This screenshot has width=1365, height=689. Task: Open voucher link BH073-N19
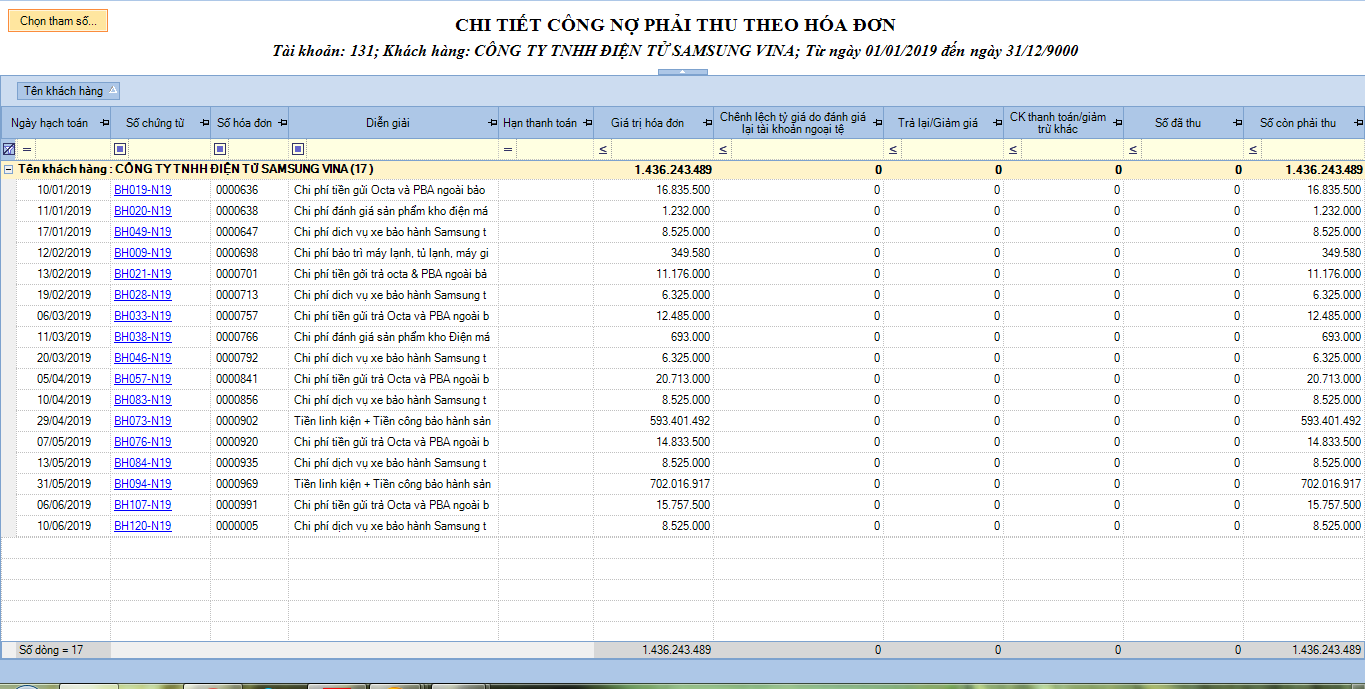coord(142,421)
